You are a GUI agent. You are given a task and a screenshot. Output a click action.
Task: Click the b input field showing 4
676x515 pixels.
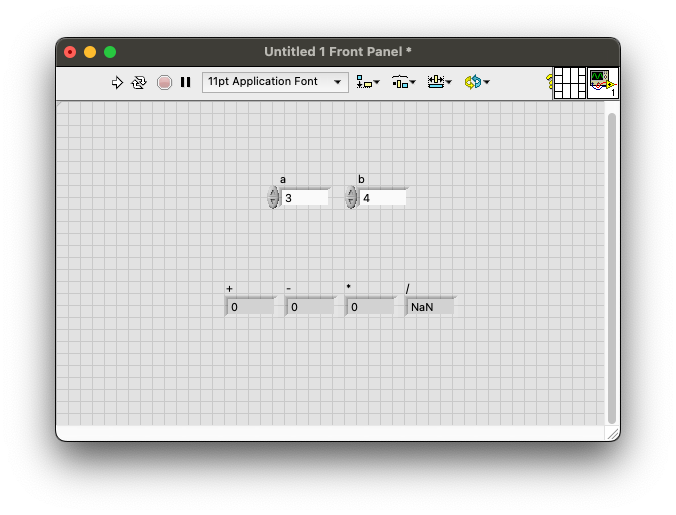tap(383, 198)
